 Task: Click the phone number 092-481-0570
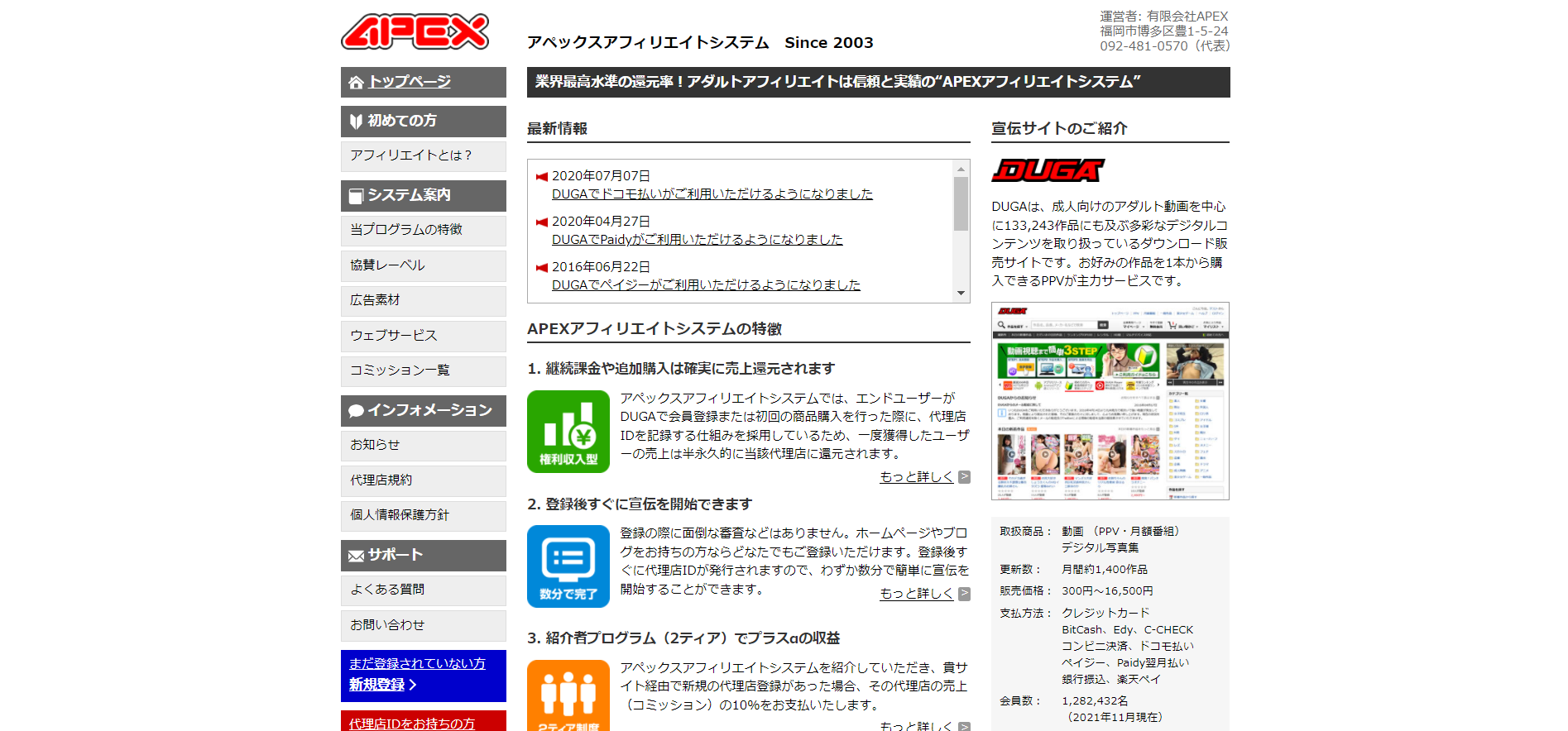pos(1144,46)
